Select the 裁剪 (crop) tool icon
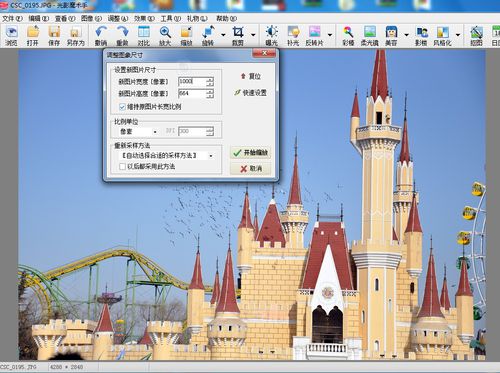The width and height of the screenshot is (500, 373). pyautogui.click(x=238, y=36)
